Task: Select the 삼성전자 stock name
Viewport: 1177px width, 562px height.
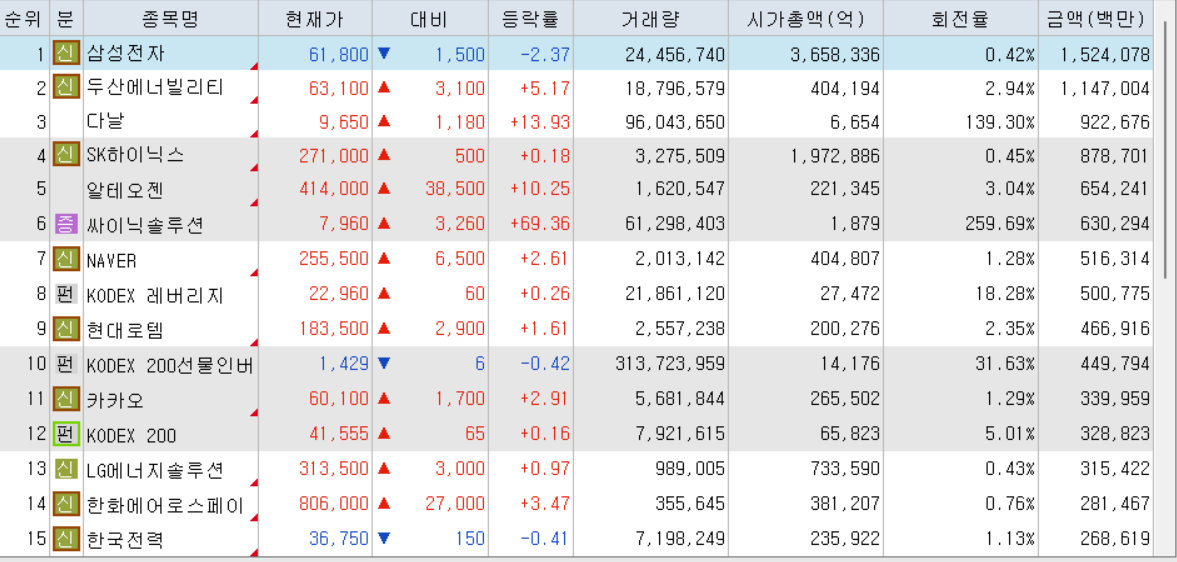Action: pos(125,54)
